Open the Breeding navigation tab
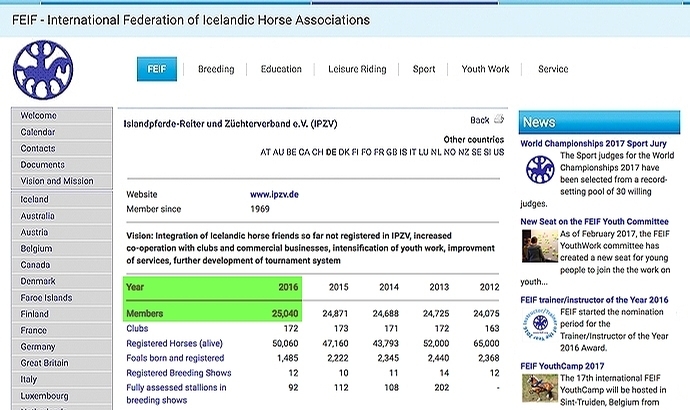This screenshot has height=410, width=690. 216,69
